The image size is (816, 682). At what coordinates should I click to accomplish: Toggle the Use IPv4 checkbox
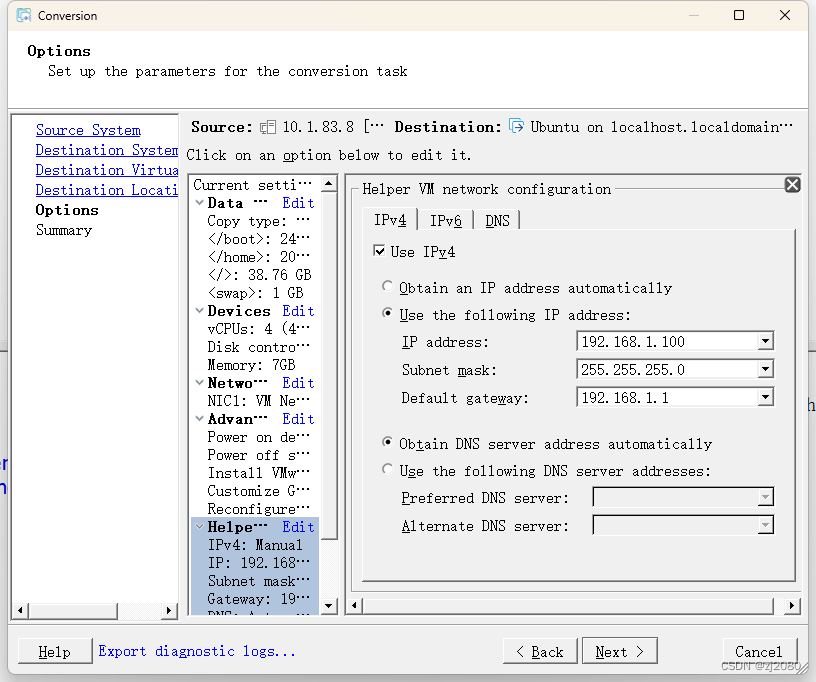click(x=379, y=251)
